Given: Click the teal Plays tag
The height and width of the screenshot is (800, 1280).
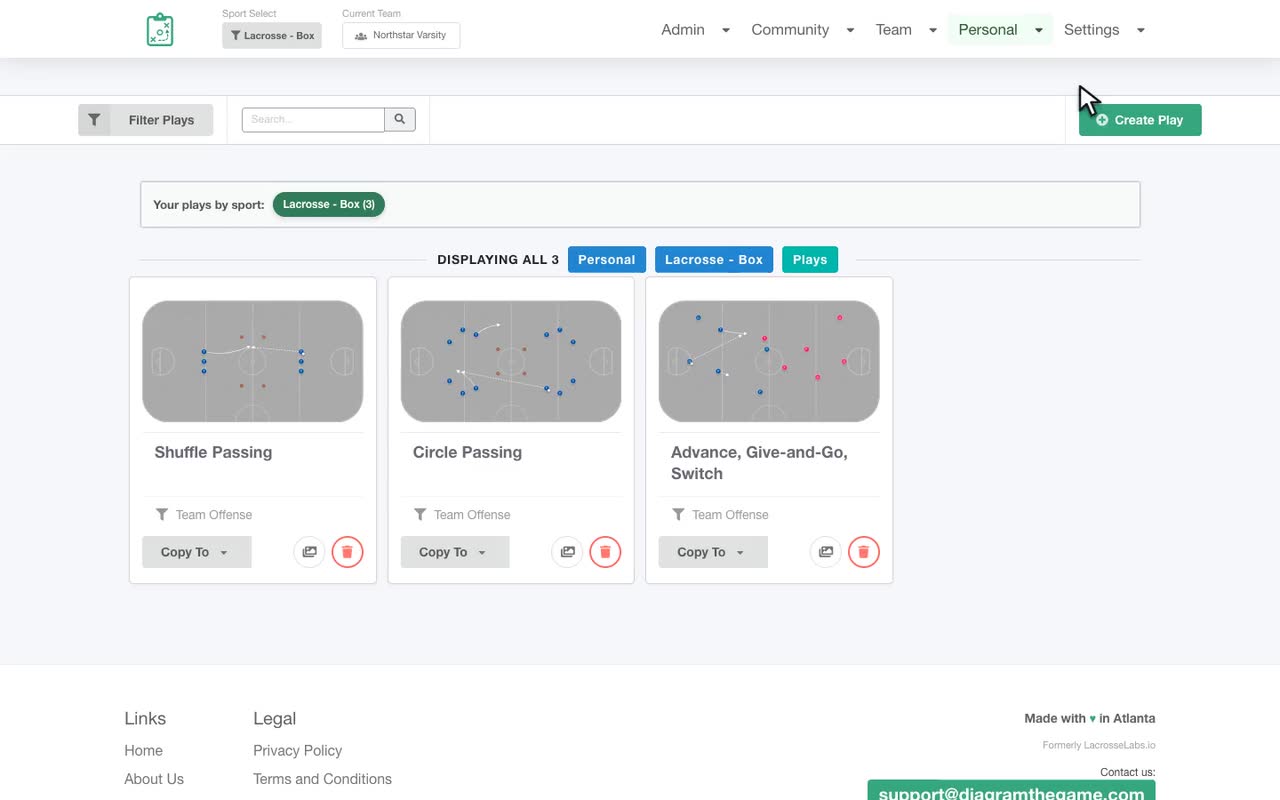Looking at the screenshot, I should 810,259.
